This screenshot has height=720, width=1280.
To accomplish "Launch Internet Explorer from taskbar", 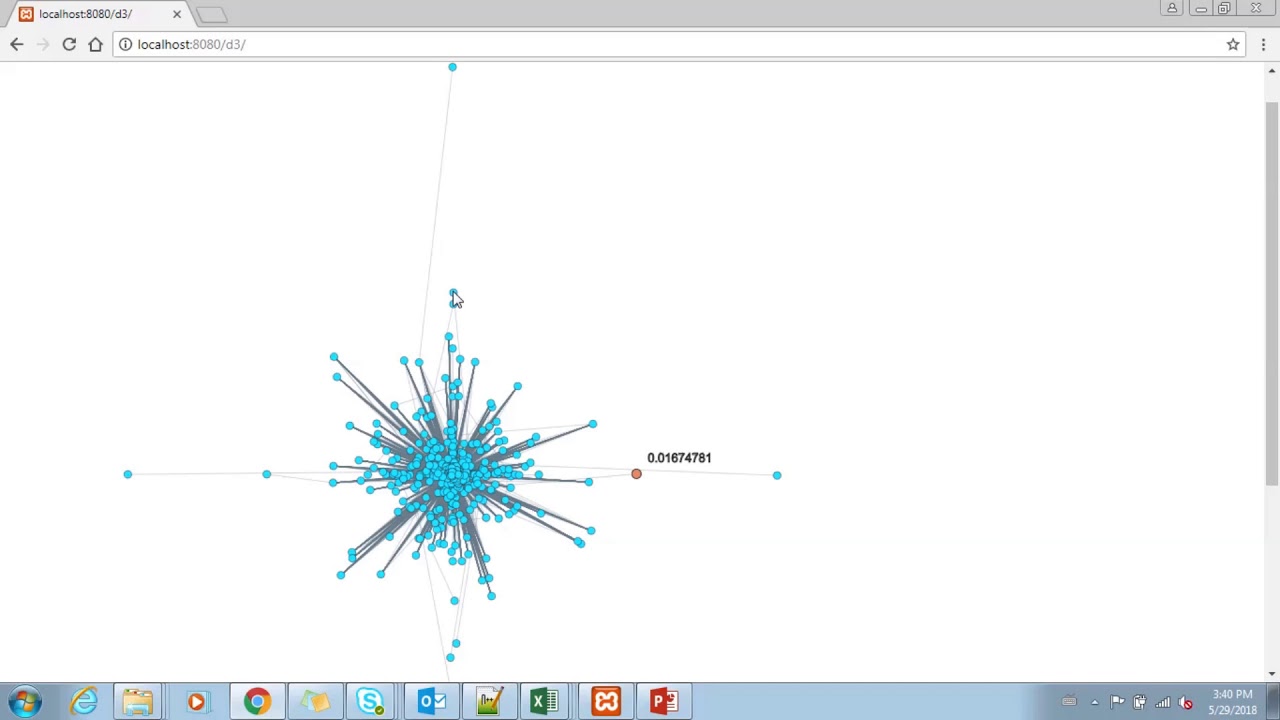I will pos(84,701).
